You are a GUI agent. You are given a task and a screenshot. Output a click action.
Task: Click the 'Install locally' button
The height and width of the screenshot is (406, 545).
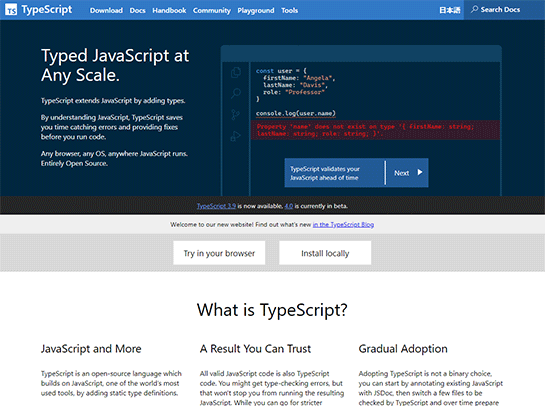pos(325,253)
